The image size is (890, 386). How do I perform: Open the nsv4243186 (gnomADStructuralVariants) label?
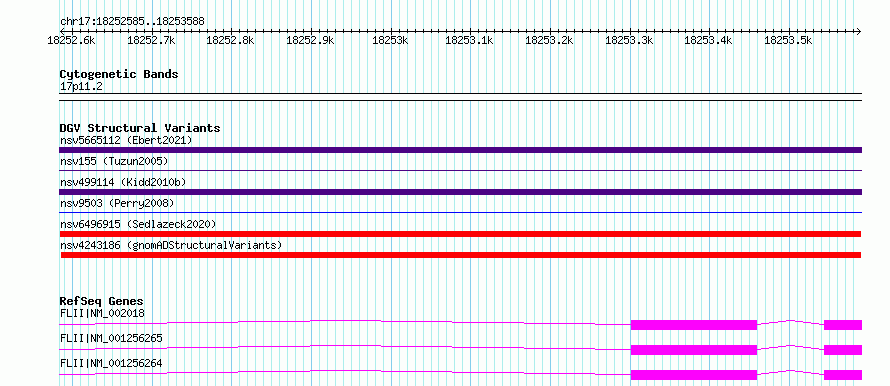pos(171,245)
